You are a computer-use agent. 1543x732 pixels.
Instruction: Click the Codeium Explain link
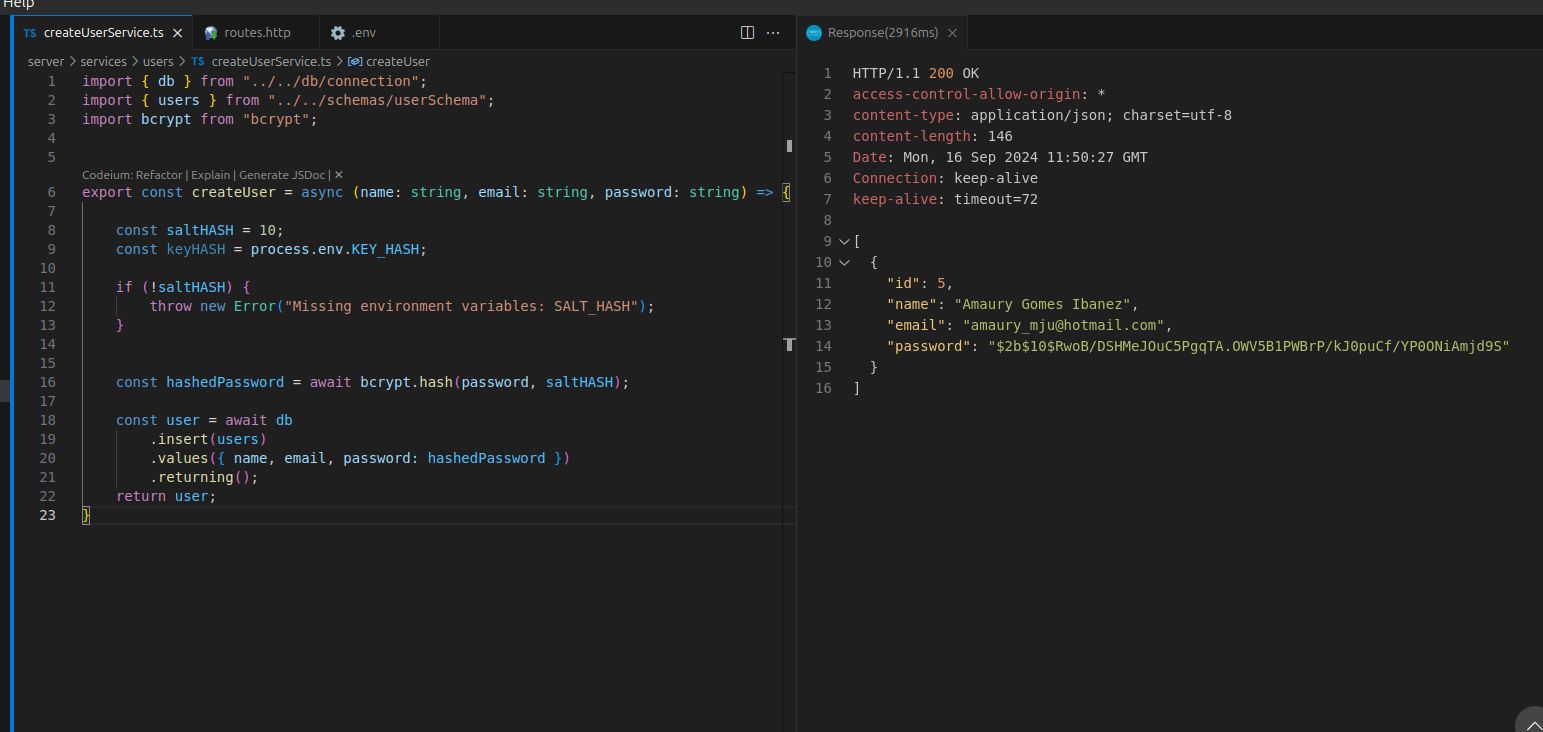210,175
